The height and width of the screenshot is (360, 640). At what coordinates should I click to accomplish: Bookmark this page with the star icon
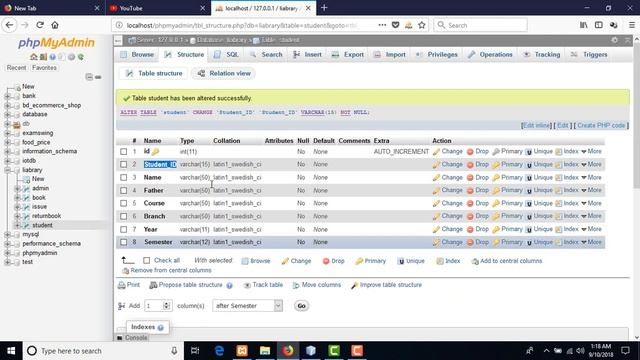[422, 25]
